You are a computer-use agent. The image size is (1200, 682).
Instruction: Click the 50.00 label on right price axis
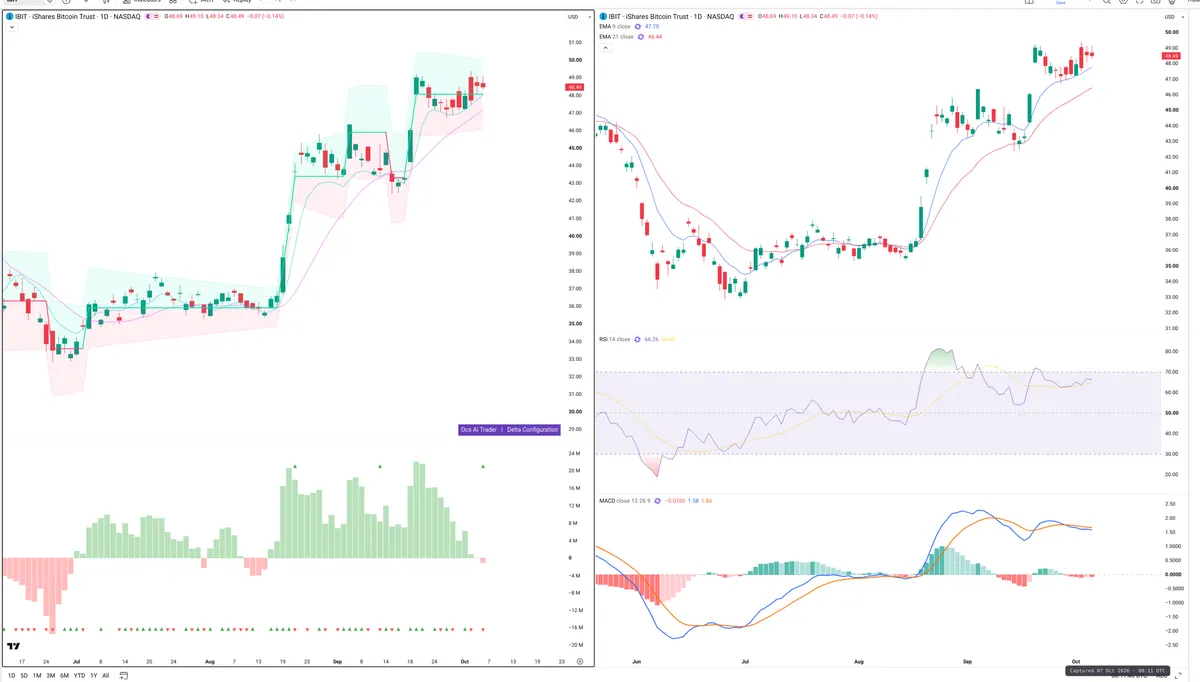click(x=1171, y=32)
